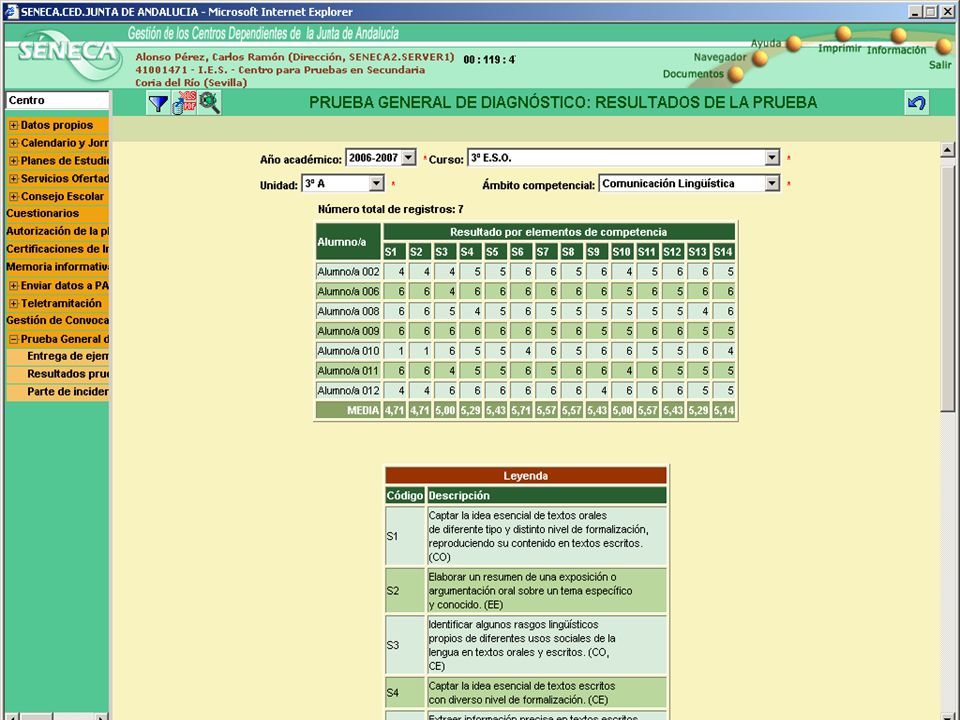The width and height of the screenshot is (960, 720).
Task: Click Alumno/a 010 row name
Action: tap(348, 351)
